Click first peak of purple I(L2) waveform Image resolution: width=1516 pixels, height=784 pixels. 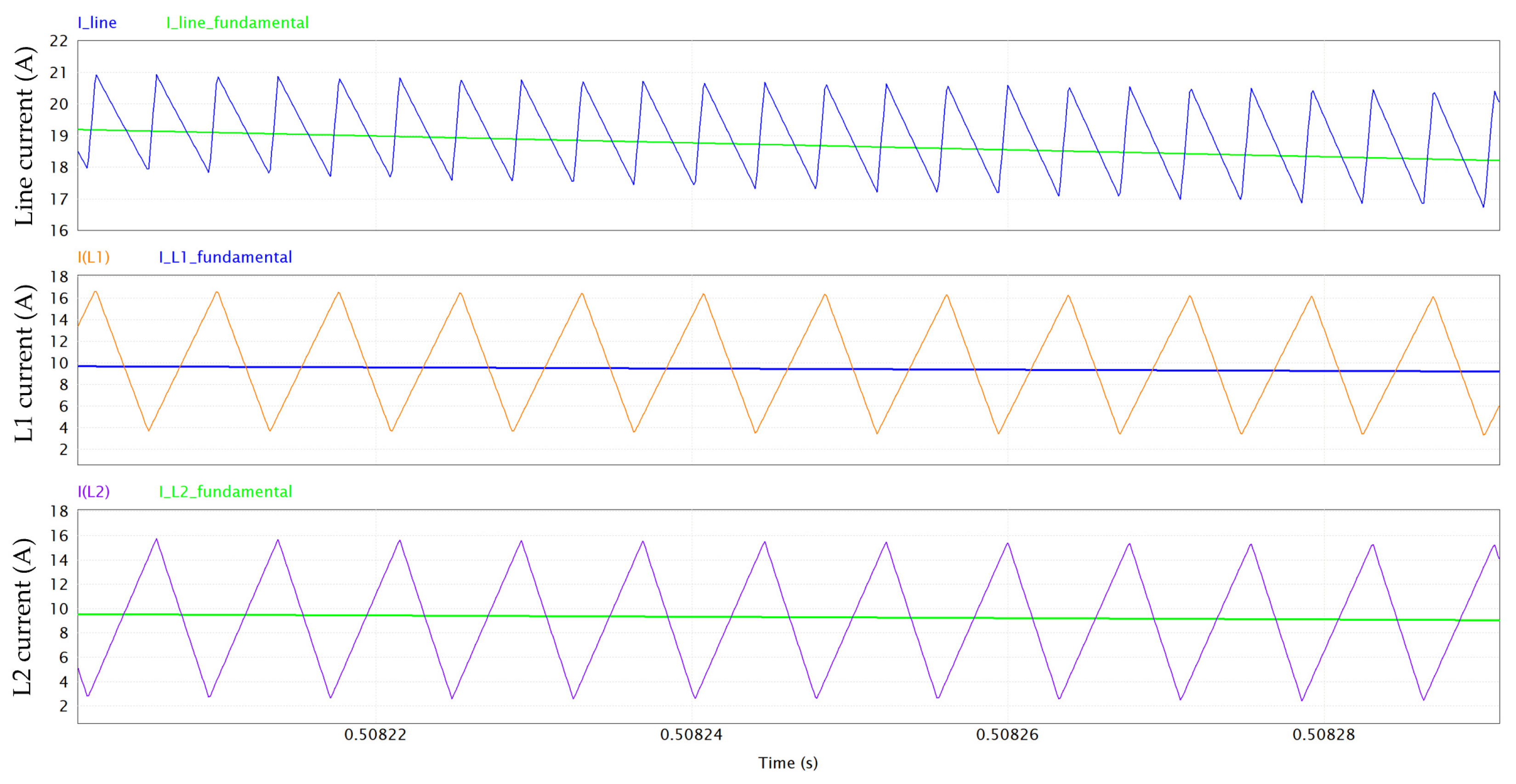click(157, 539)
